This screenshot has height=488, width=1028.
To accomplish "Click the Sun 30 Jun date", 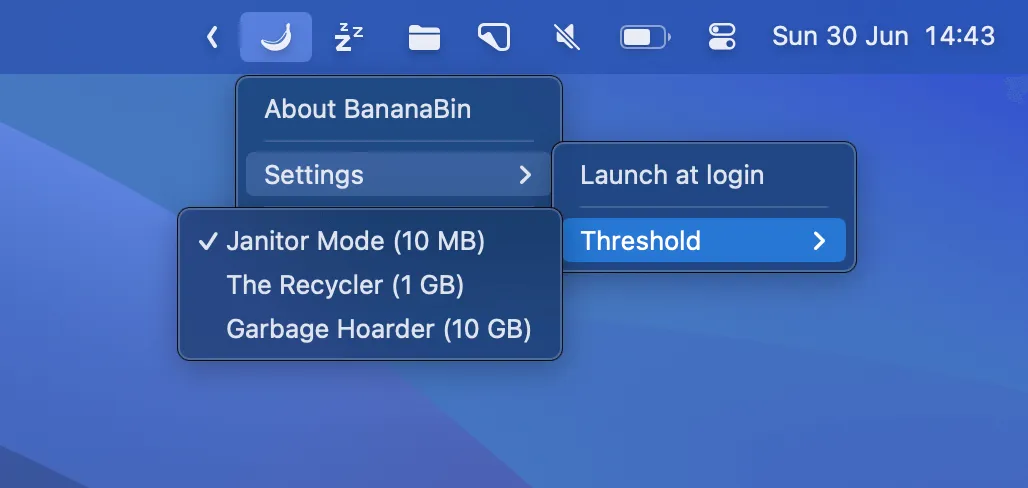I will click(840, 37).
